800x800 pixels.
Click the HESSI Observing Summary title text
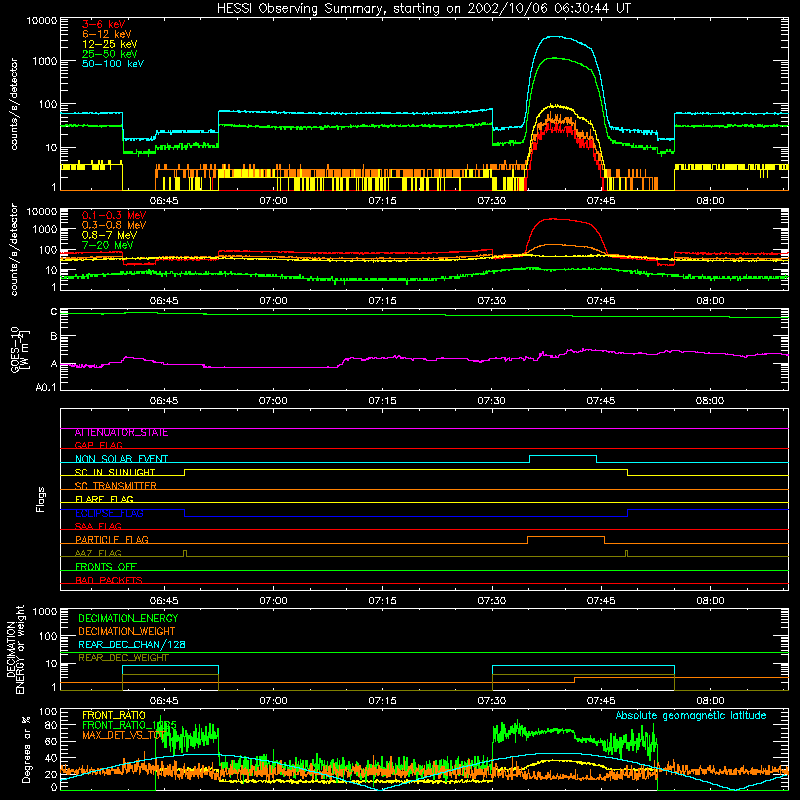coord(423,9)
